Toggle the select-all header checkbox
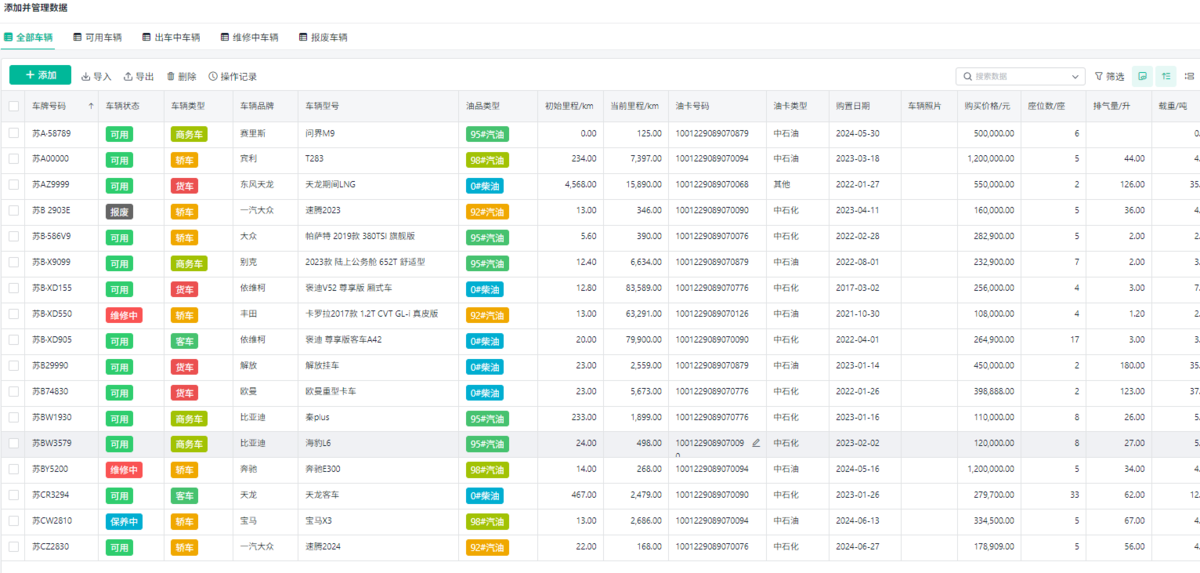 tap(14, 106)
